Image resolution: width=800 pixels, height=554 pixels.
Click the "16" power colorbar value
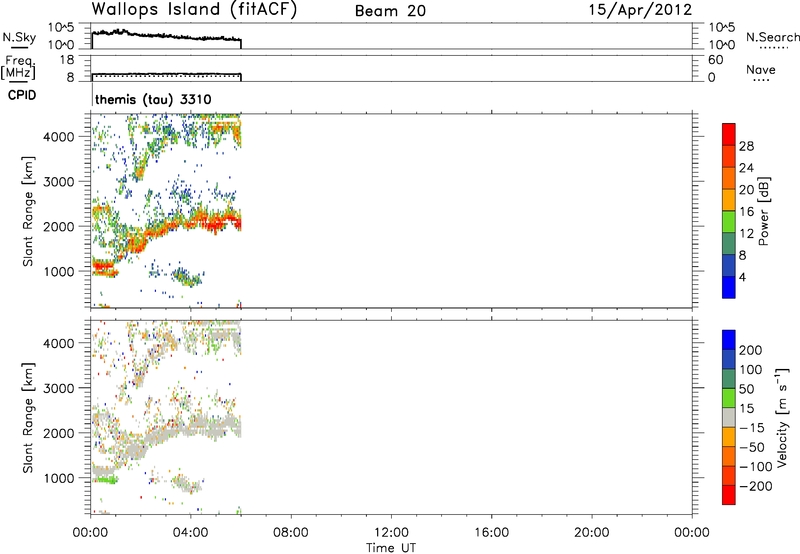tap(746, 212)
